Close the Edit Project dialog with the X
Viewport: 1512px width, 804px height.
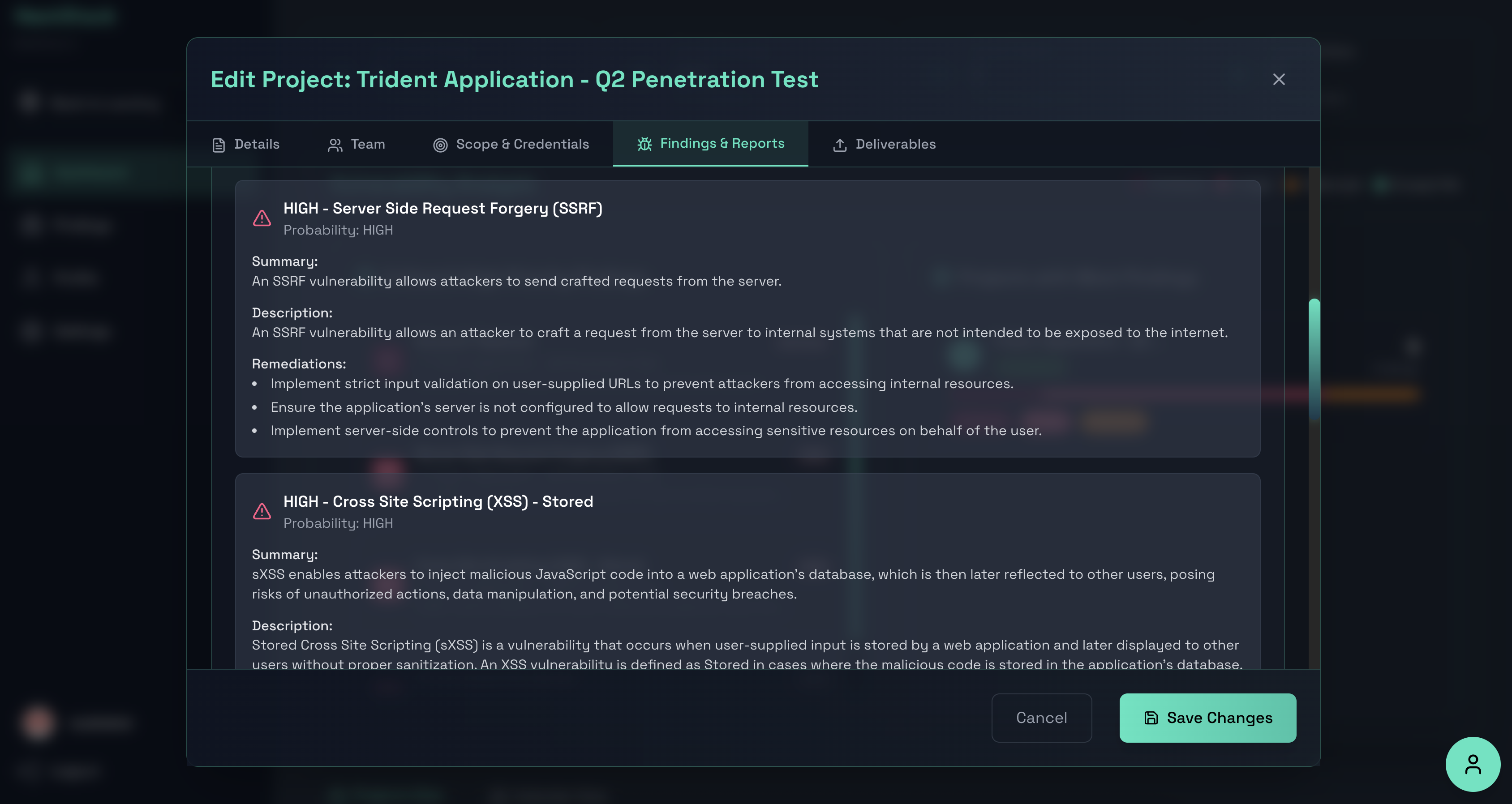point(1279,79)
